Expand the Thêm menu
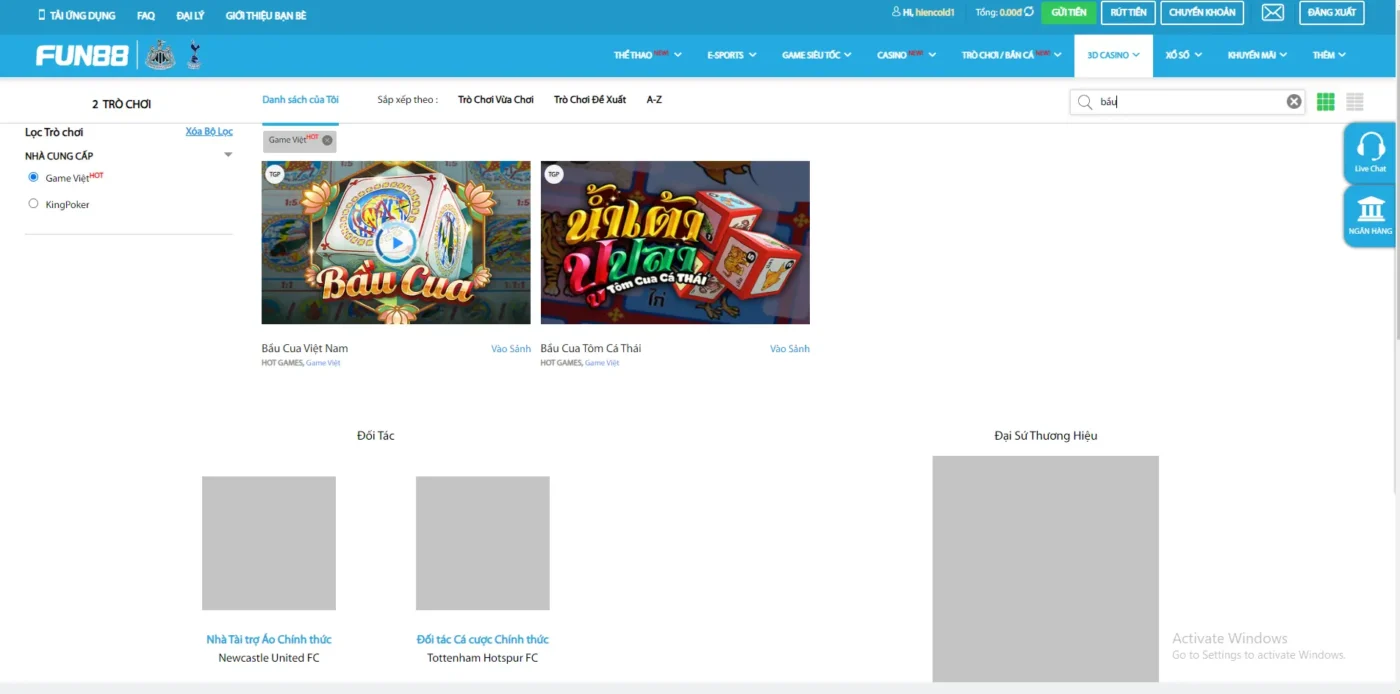Screen dimensions: 1400x694 click(1329, 55)
